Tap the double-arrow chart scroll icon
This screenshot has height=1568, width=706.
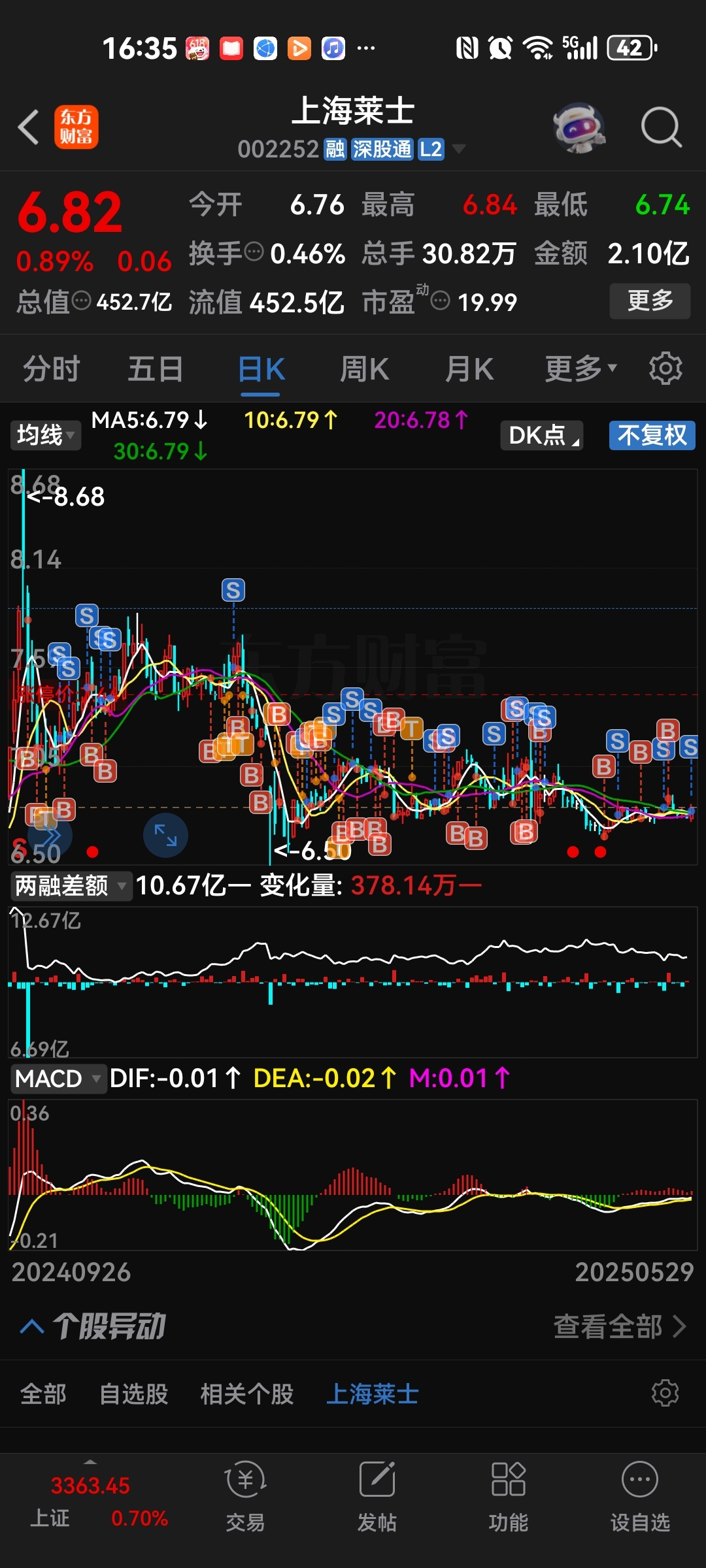[50, 835]
